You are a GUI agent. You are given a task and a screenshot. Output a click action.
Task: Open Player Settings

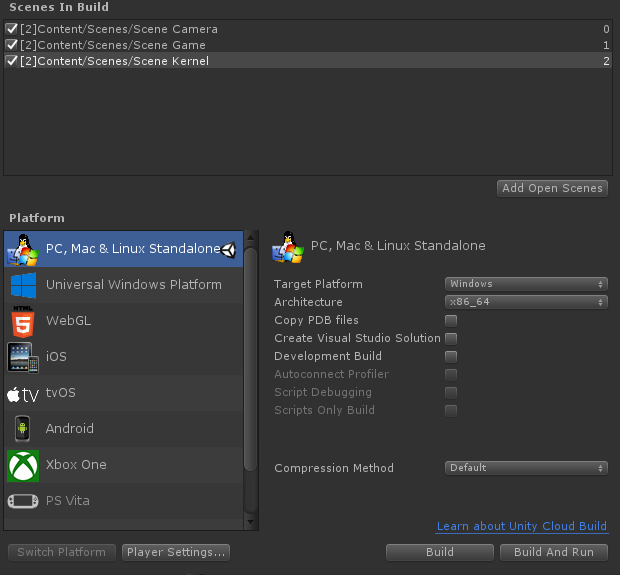176,552
